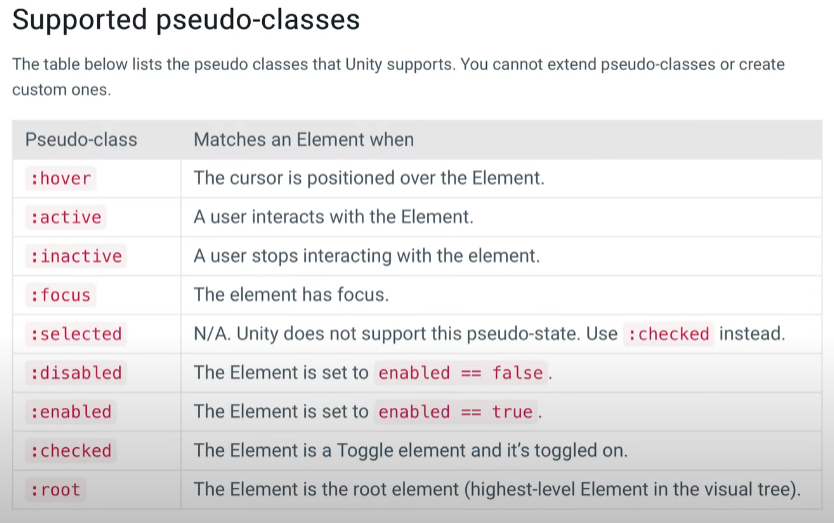The width and height of the screenshot is (834, 523).
Task: Click the "Matches an Element when" column header
Action: [303, 140]
